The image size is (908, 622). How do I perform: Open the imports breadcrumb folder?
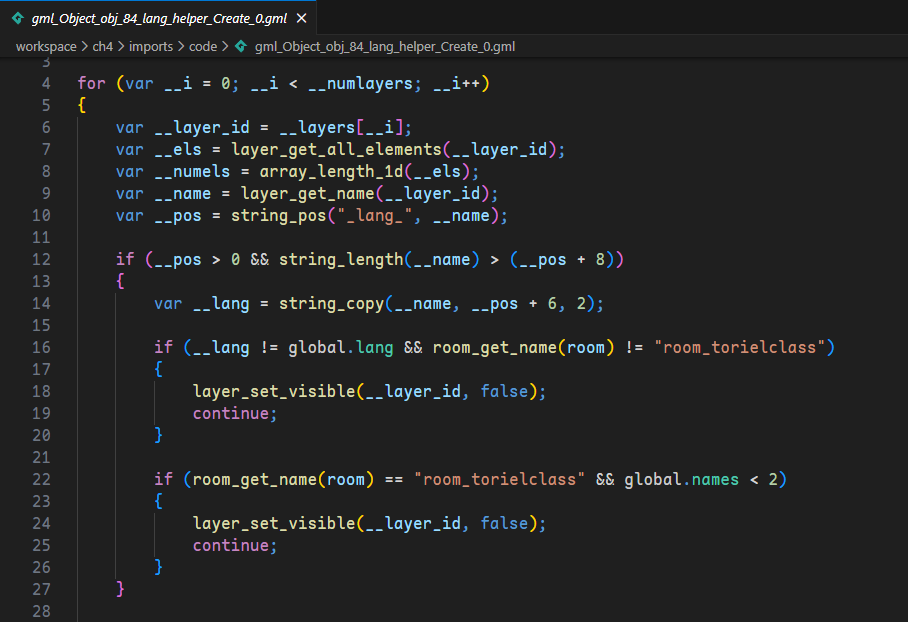(151, 46)
